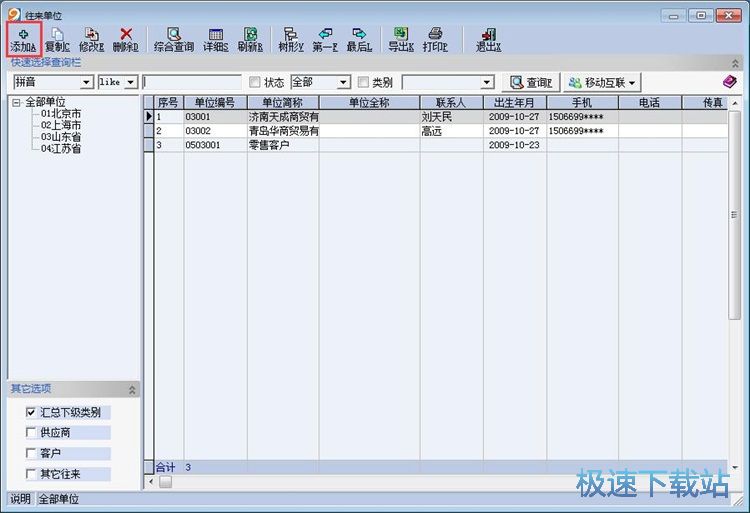Screen dimensions: 750x513
Task: Click the table scroll up arrow
Action: coord(735,103)
